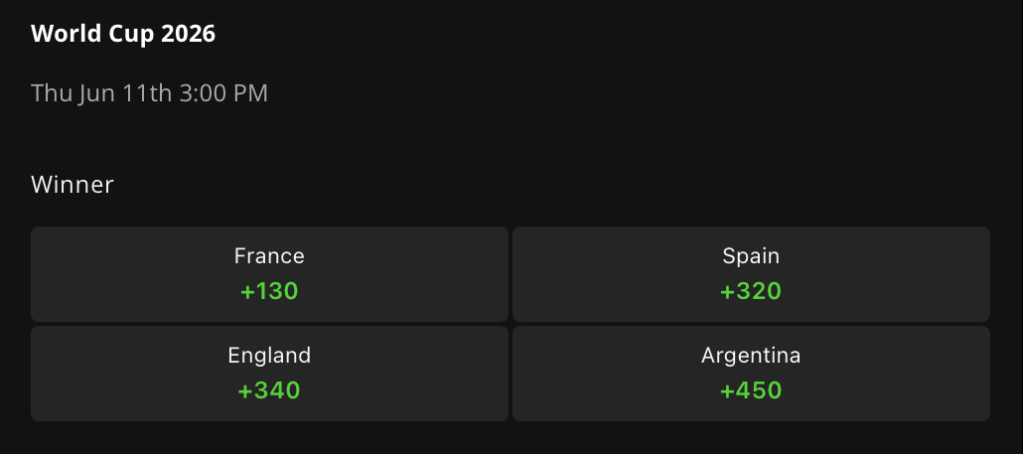The width and height of the screenshot is (1023, 454).
Task: Click the Thu Jun 11th 3:00 PM date
Action: [149, 93]
